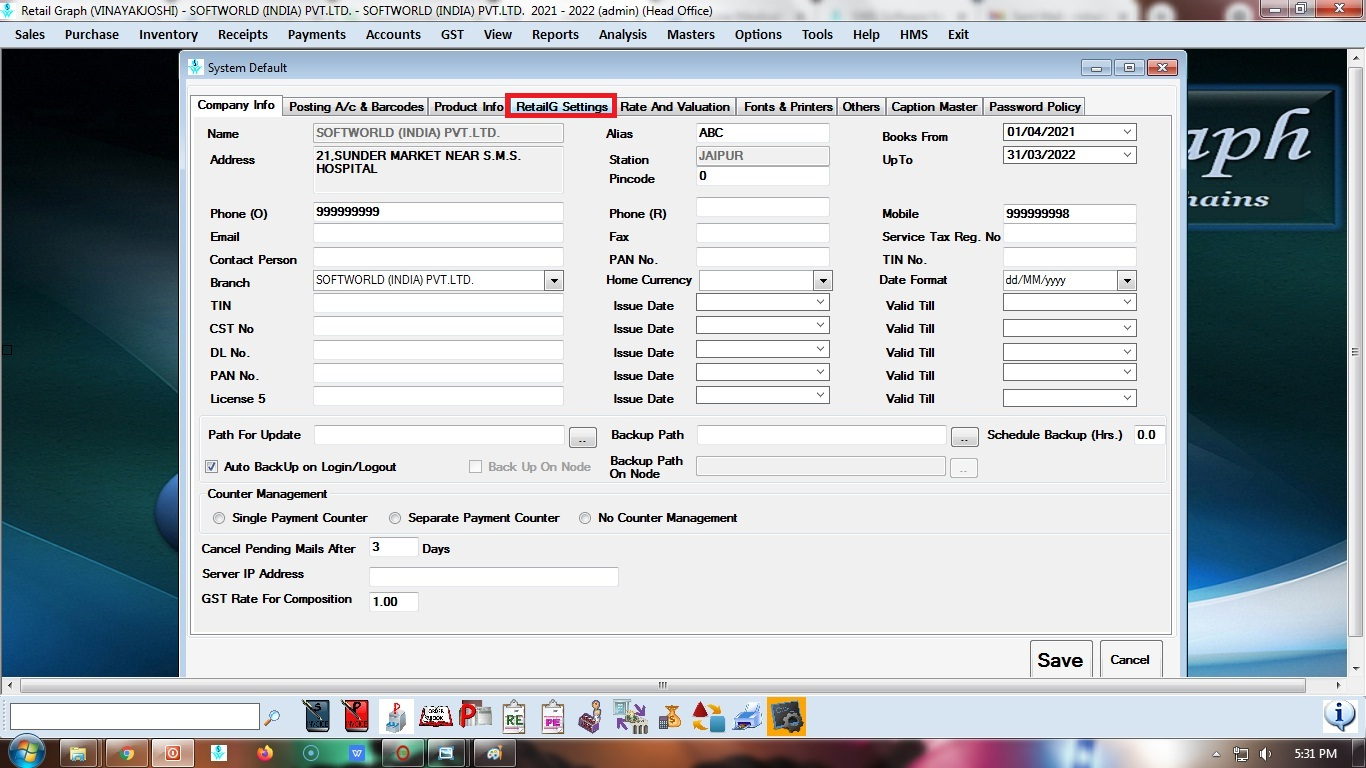Expand the Home Currency dropdown
Screen dimensions: 1366x768
(823, 281)
